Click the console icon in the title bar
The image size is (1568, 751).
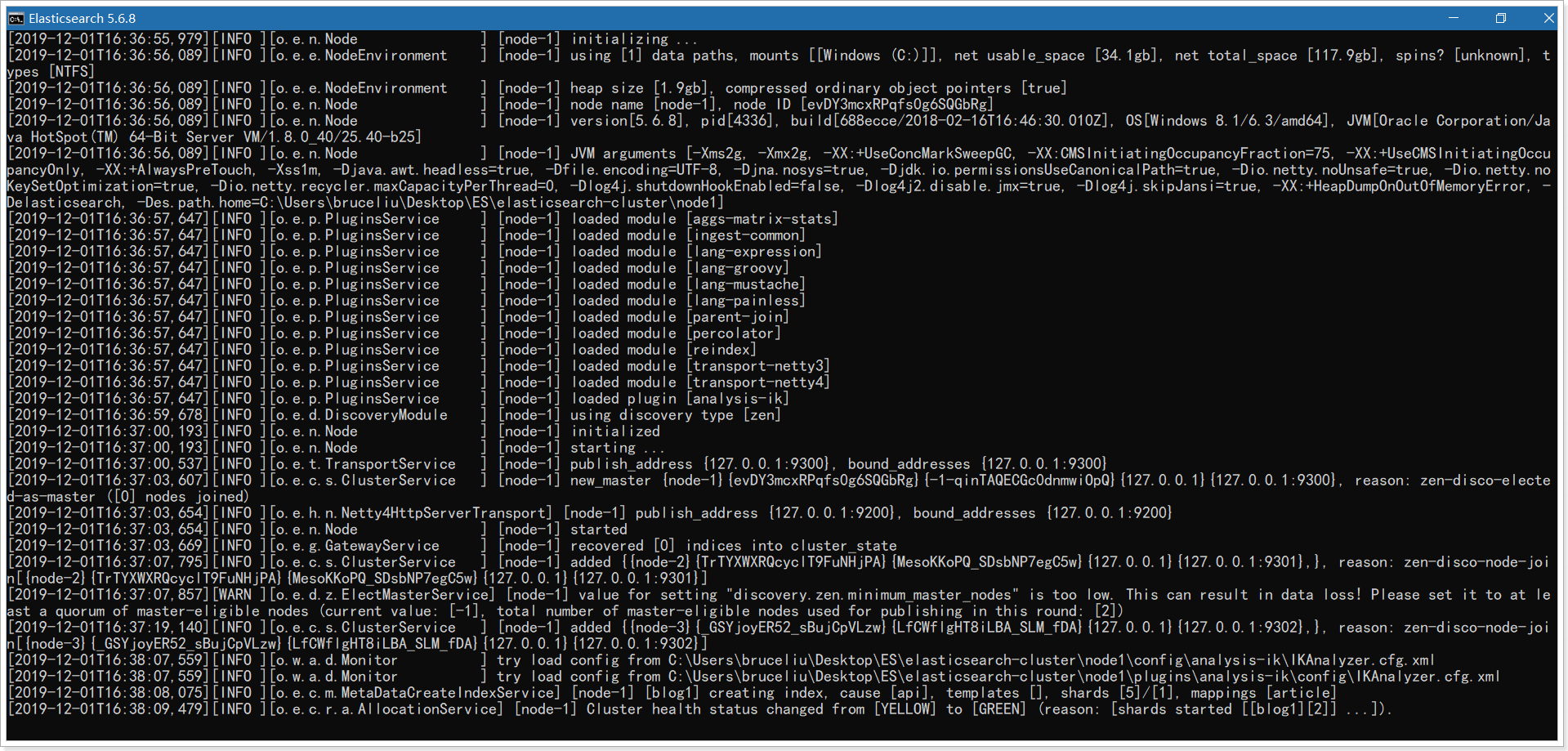click(16, 18)
